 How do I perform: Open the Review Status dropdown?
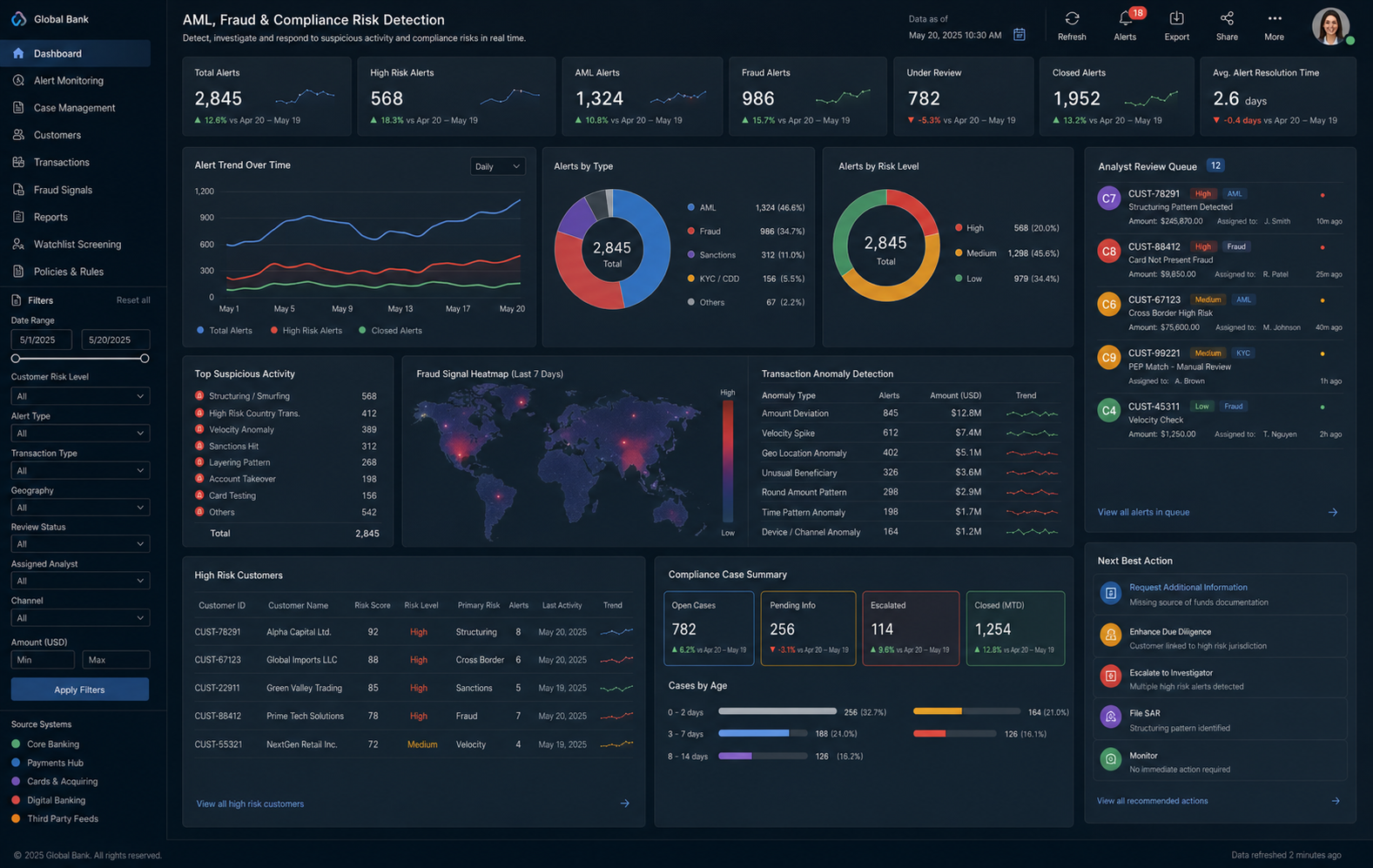pos(79,544)
